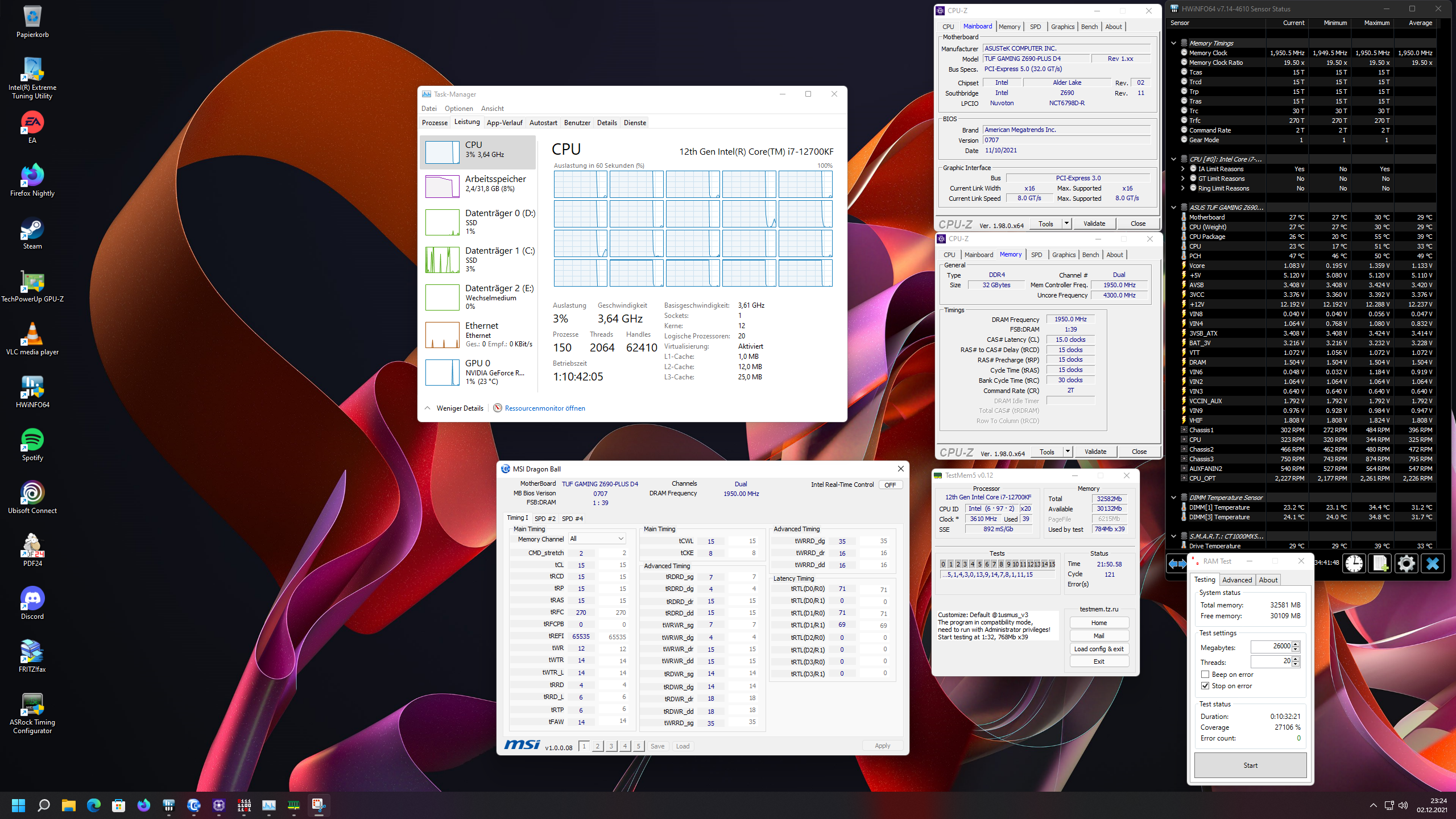Open File Explorer from the taskbar
Viewport: 1456px width, 819px height.
point(69,805)
